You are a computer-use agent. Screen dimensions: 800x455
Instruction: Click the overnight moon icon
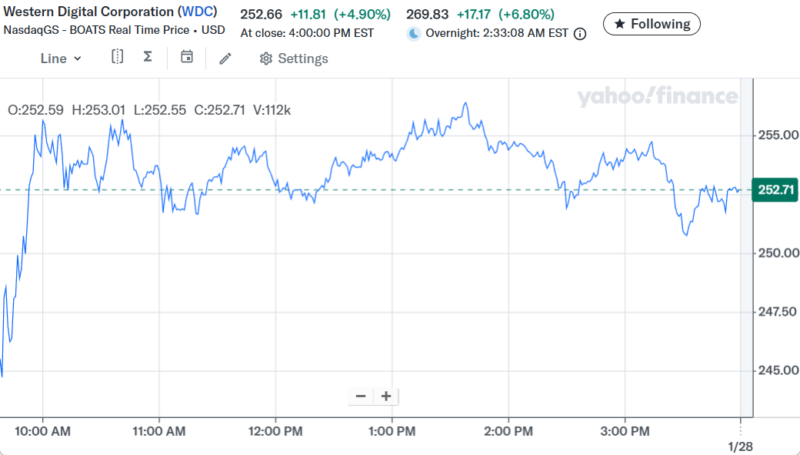coord(414,33)
